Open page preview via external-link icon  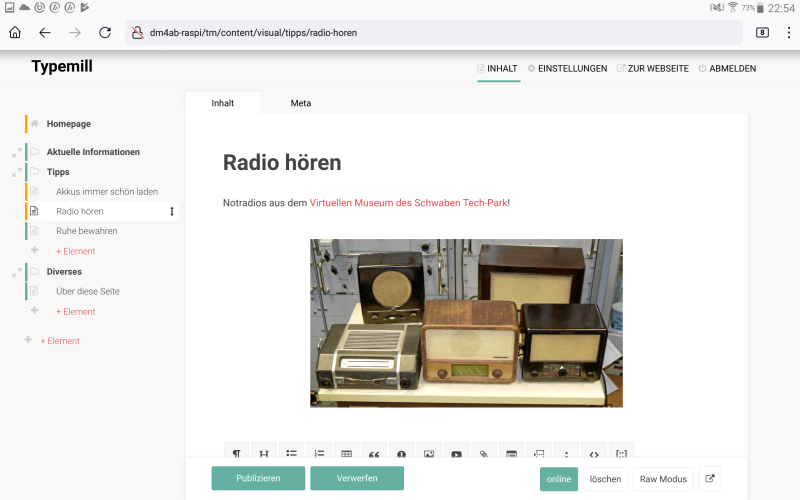[710, 479]
